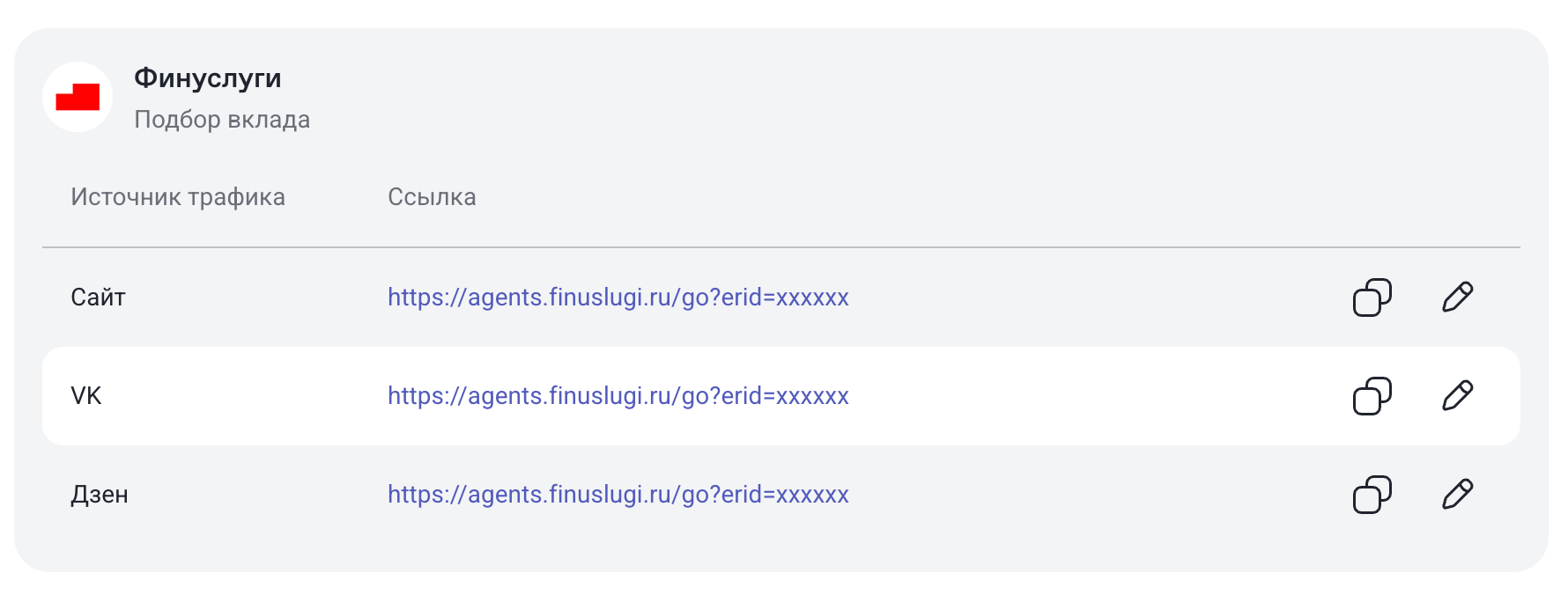Click the red Финуслуги logo
The height and width of the screenshot is (595, 1568).
click(78, 97)
